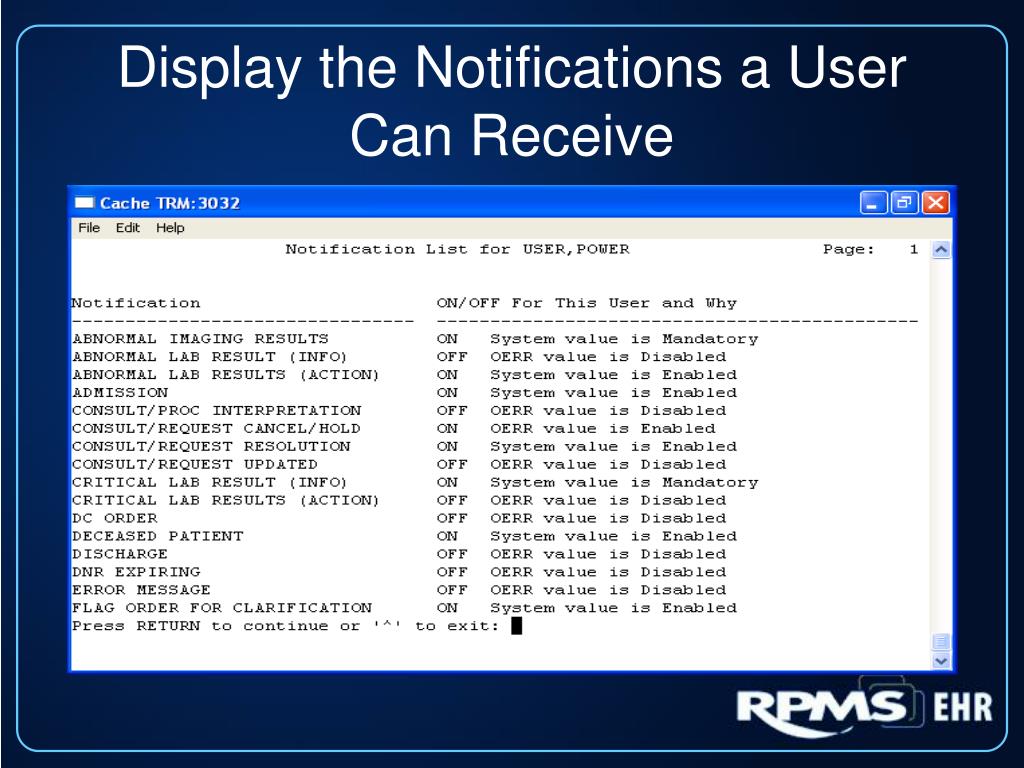
Task: Click the 'Notification' column header
Action: point(136,303)
